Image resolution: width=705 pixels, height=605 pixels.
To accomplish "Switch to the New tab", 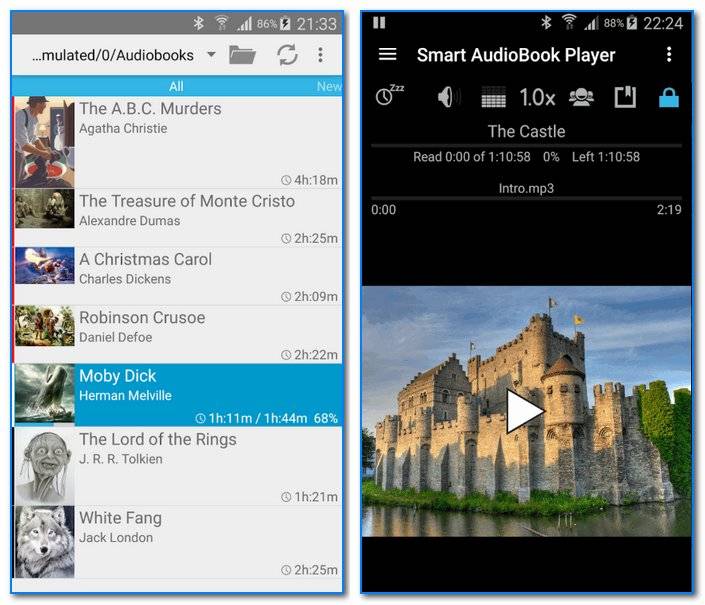I will coord(329,86).
